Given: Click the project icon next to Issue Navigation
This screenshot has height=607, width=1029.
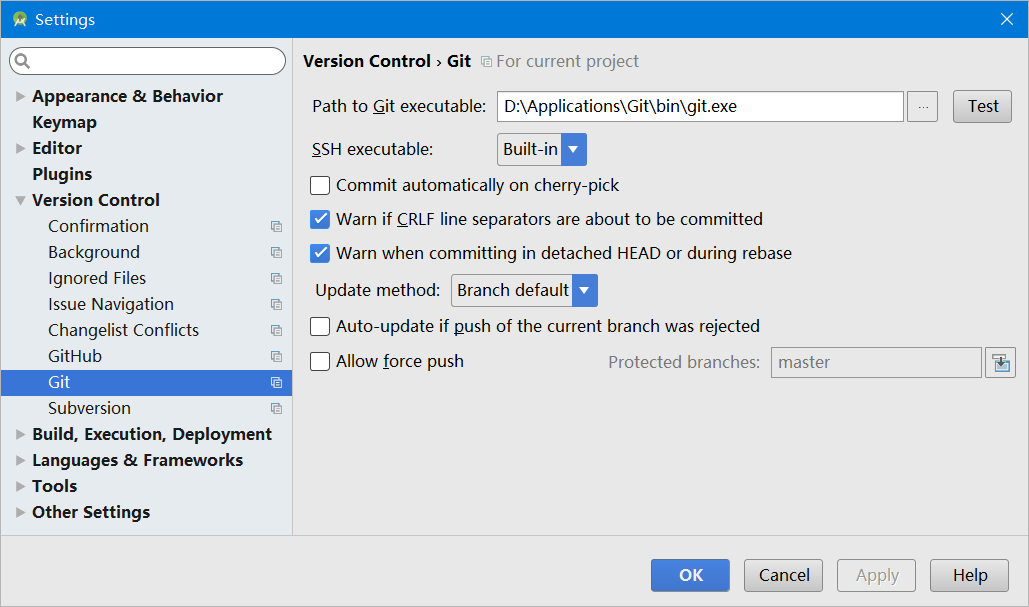Looking at the screenshot, I should (277, 305).
